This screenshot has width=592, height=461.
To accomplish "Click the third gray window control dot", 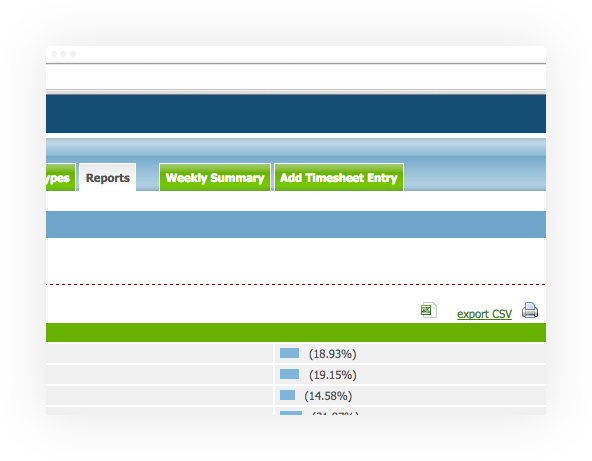I will 73,54.
